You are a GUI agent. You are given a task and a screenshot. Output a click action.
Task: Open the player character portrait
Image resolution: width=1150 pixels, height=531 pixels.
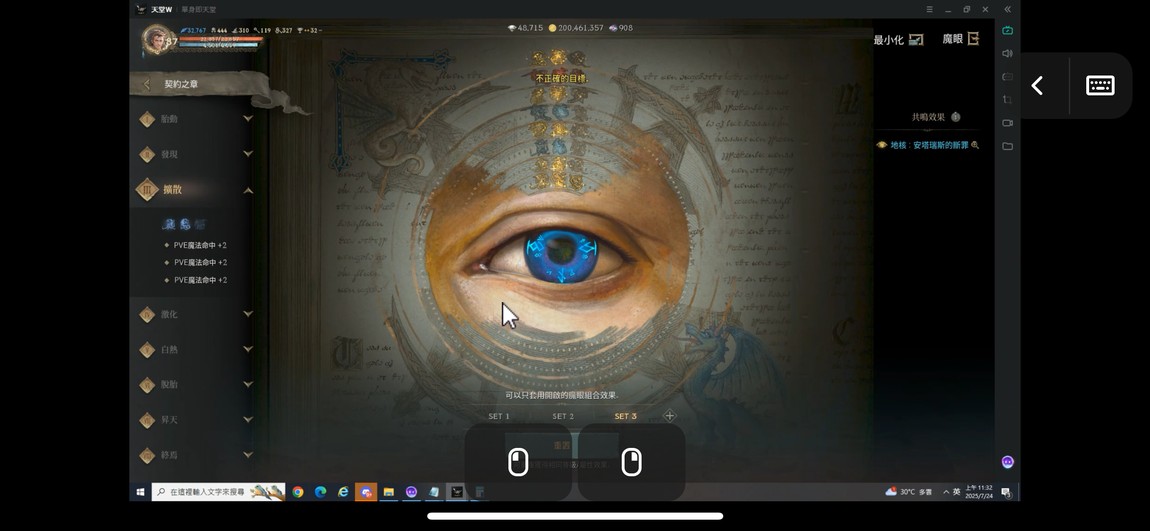[x=155, y=40]
